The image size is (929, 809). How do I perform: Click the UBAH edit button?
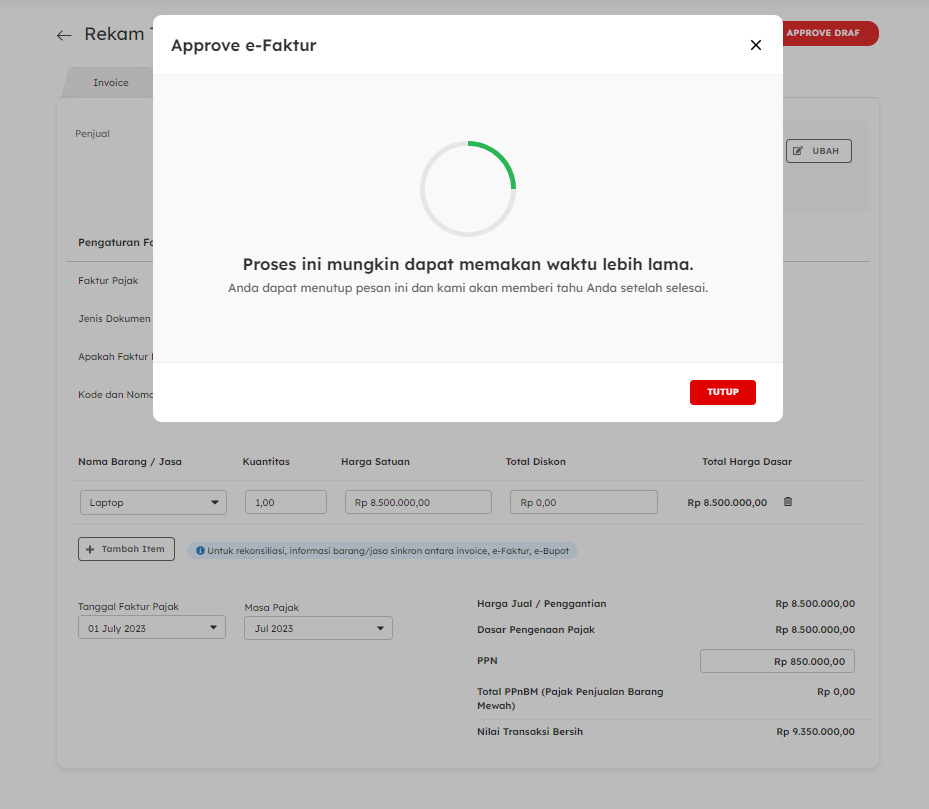[x=818, y=151]
